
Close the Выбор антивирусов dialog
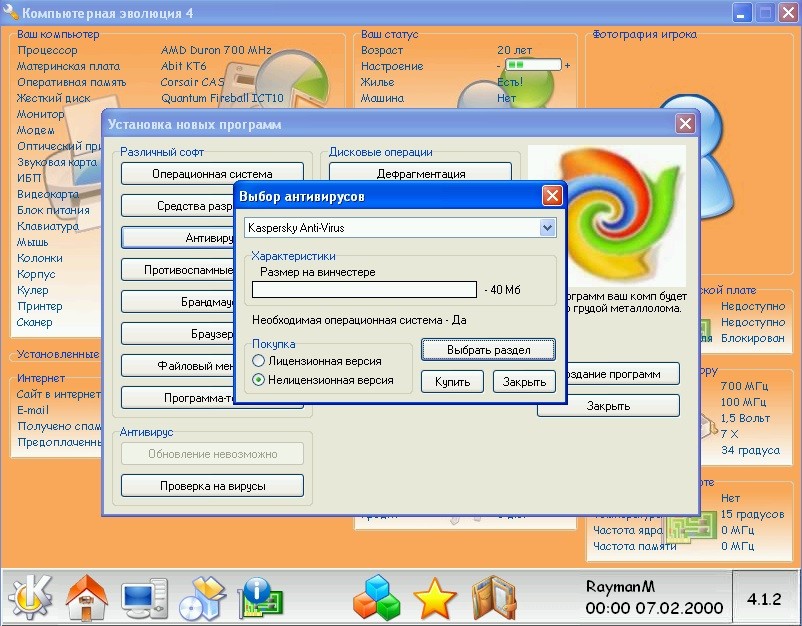point(552,195)
